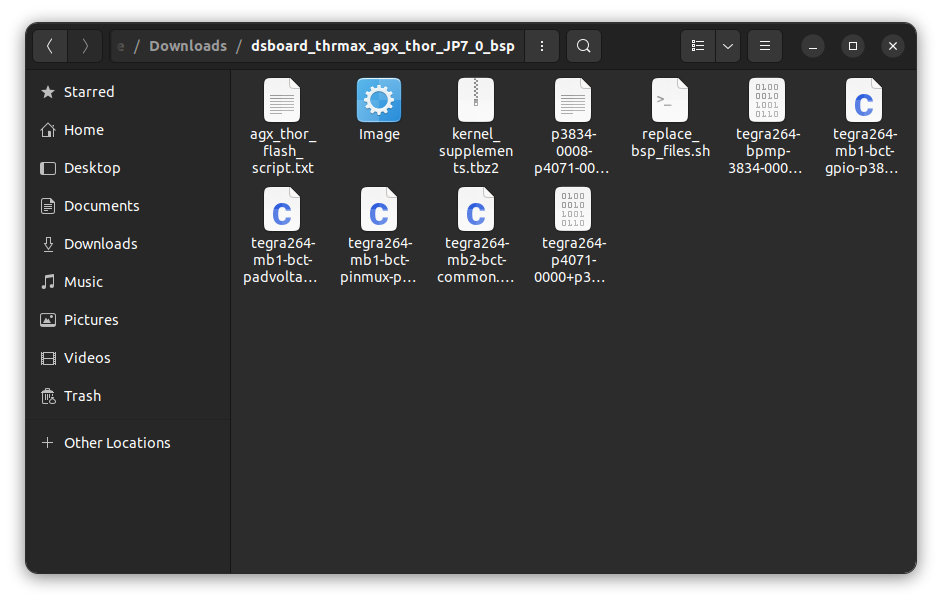Open the hamburger main menu

(764, 45)
